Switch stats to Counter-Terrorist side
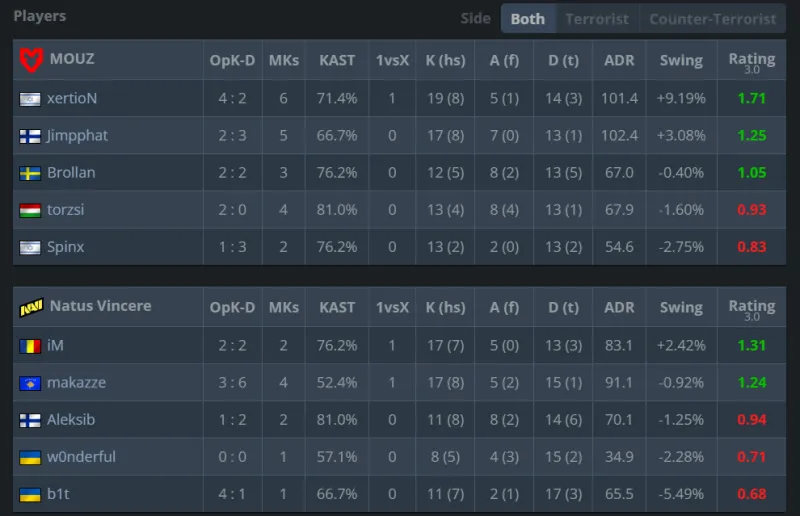Image resolution: width=800 pixels, height=516 pixels. tap(712, 19)
